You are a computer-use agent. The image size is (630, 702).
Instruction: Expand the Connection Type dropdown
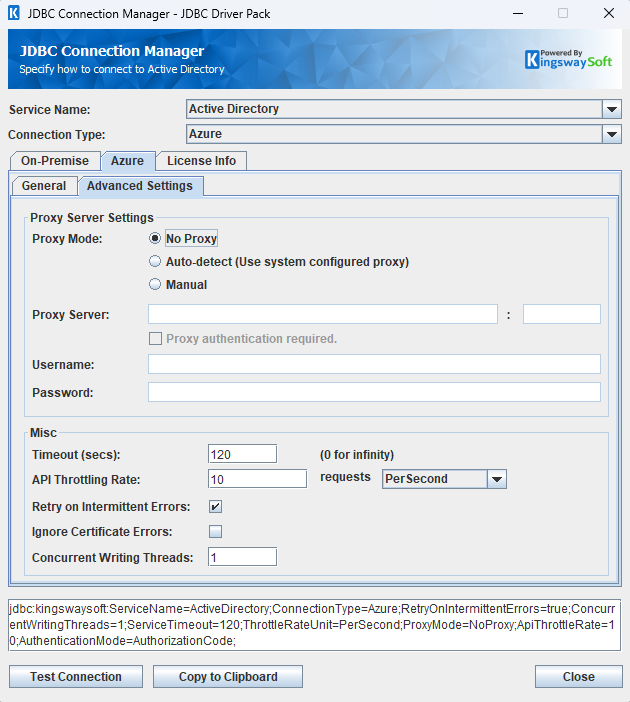point(612,134)
